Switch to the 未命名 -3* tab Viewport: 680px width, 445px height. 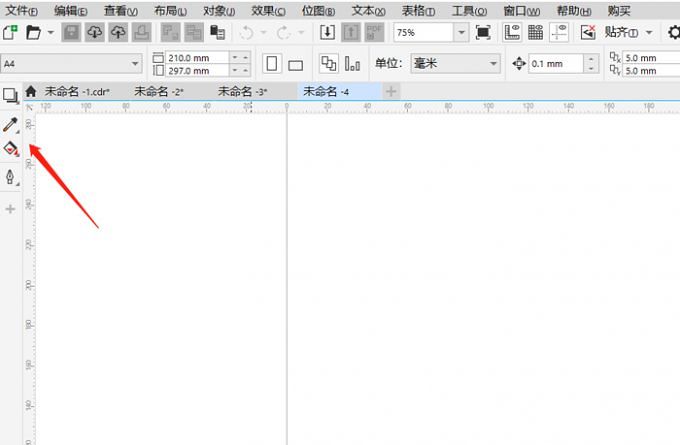(242, 91)
